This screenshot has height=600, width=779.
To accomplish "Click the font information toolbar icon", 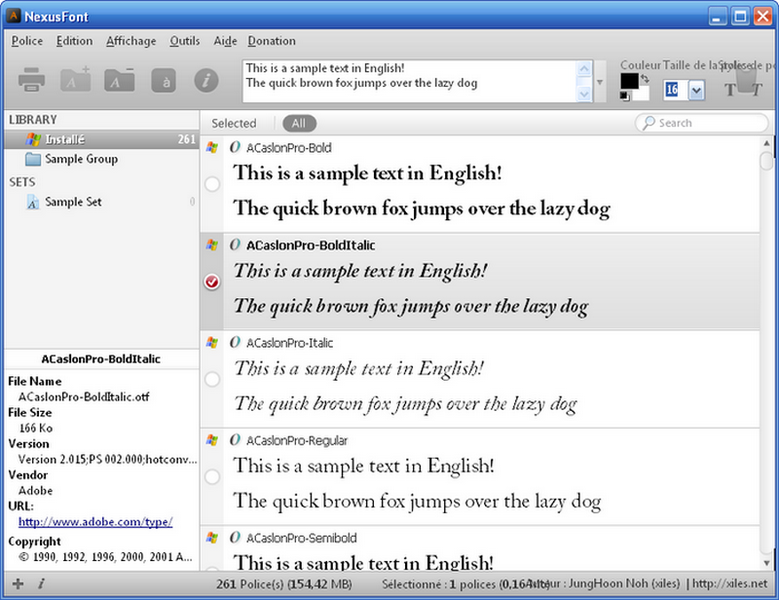I will (206, 80).
